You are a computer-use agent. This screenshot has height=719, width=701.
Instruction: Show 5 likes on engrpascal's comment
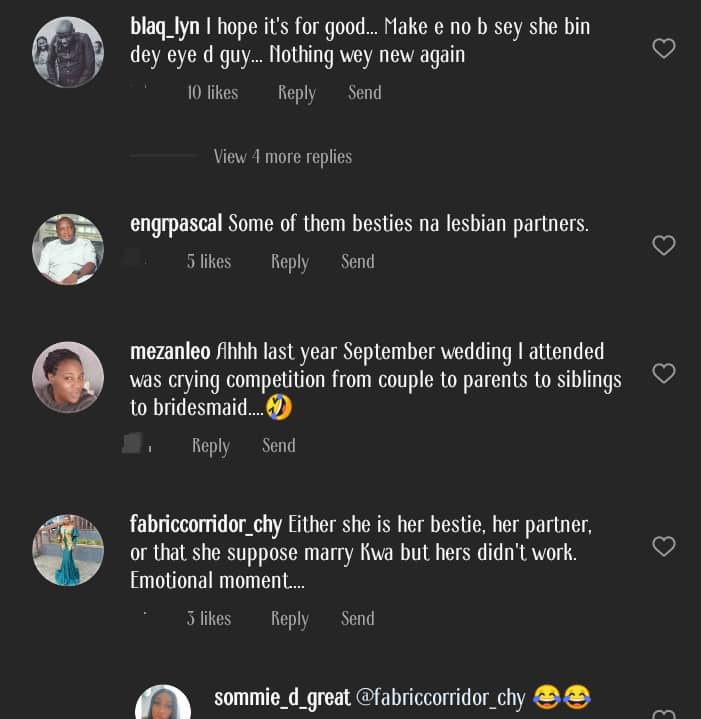[x=209, y=262]
